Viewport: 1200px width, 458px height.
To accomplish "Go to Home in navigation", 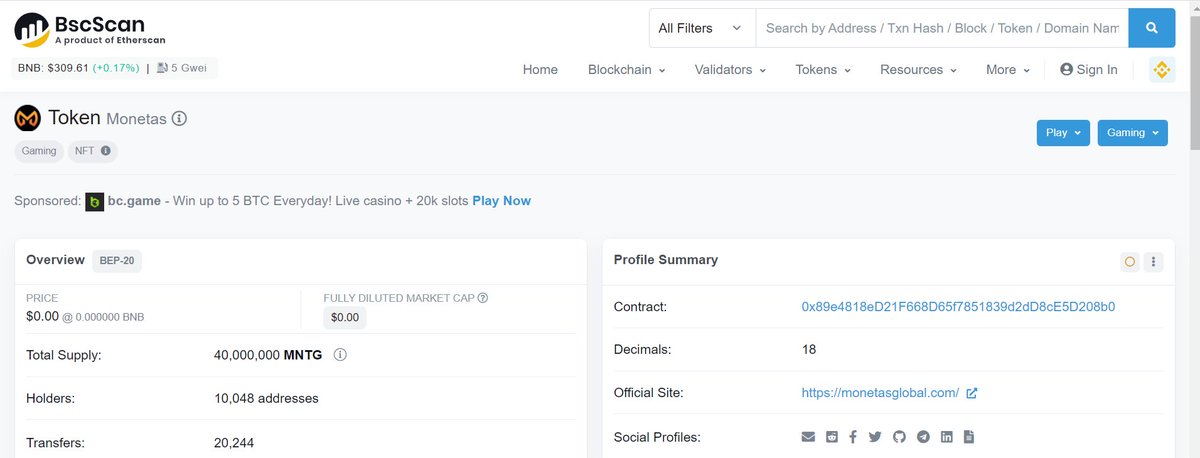I will pos(540,70).
